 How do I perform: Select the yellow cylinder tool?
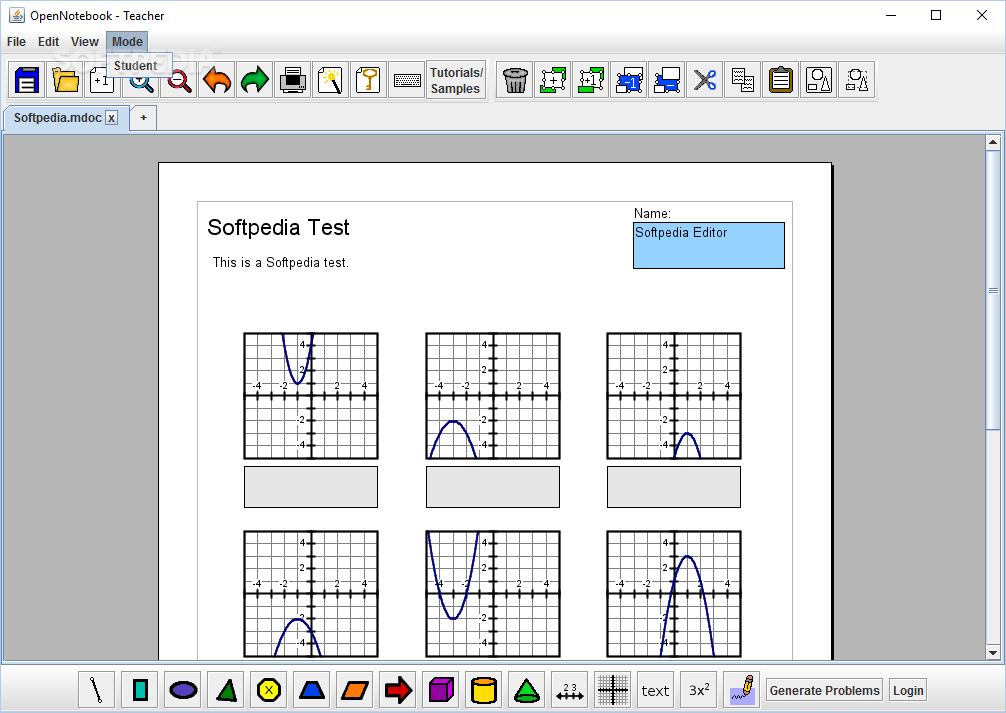pyautogui.click(x=484, y=690)
